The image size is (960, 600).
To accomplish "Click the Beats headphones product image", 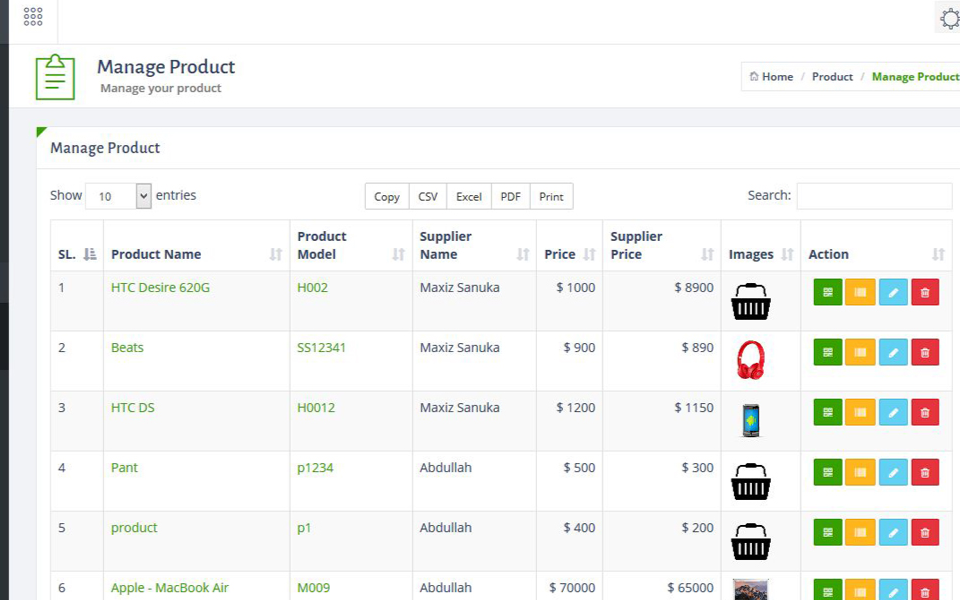I will (750, 360).
